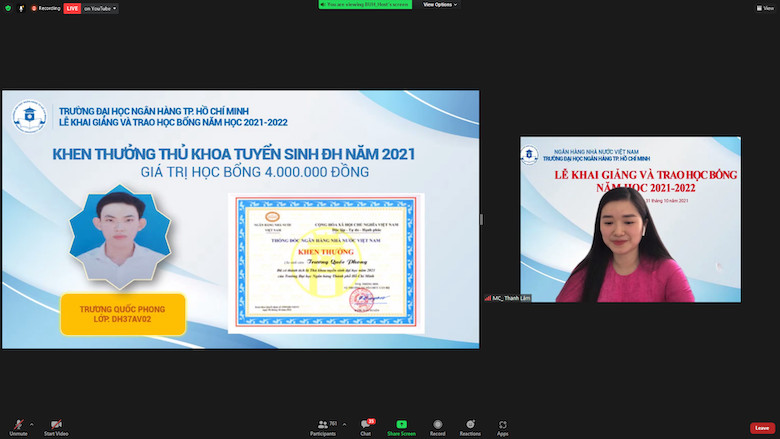Switch layout using the View button
This screenshot has width=780, height=439.
764,8
